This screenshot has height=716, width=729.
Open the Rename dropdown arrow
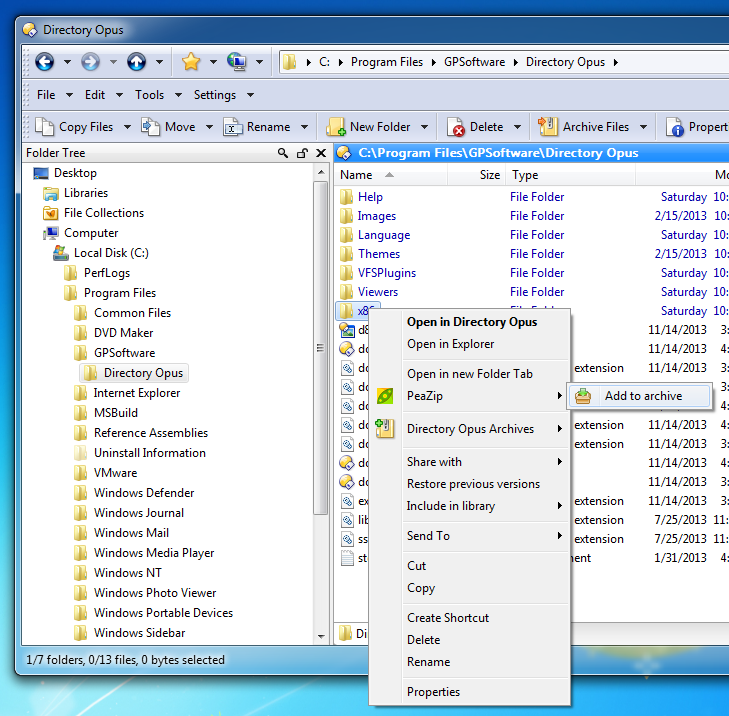point(305,127)
